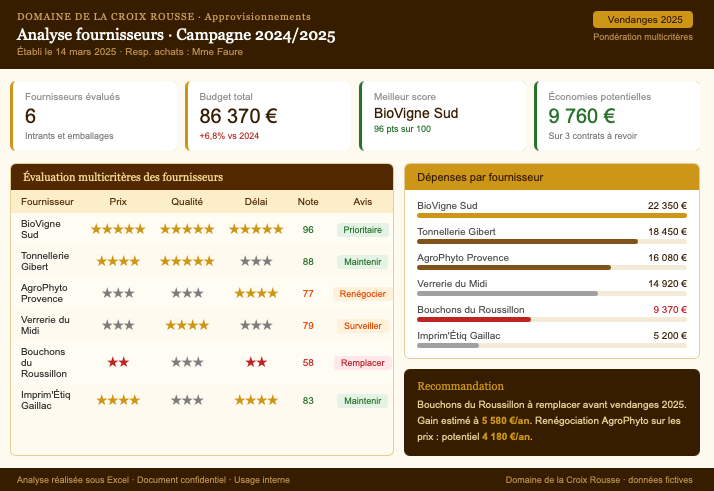Click Maintenir tag for Imprim'Étiq Gaillac
Image resolution: width=714 pixels, height=491 pixels.
click(x=362, y=401)
